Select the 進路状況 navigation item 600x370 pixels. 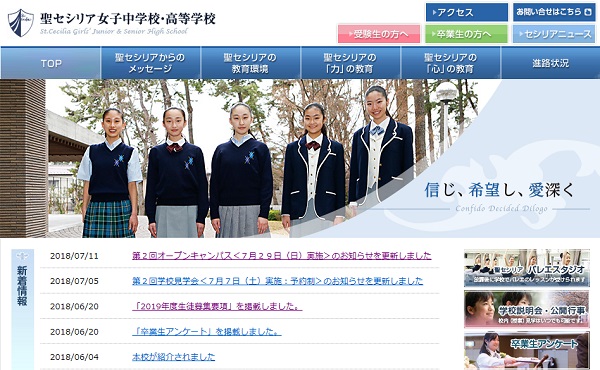(x=550, y=63)
